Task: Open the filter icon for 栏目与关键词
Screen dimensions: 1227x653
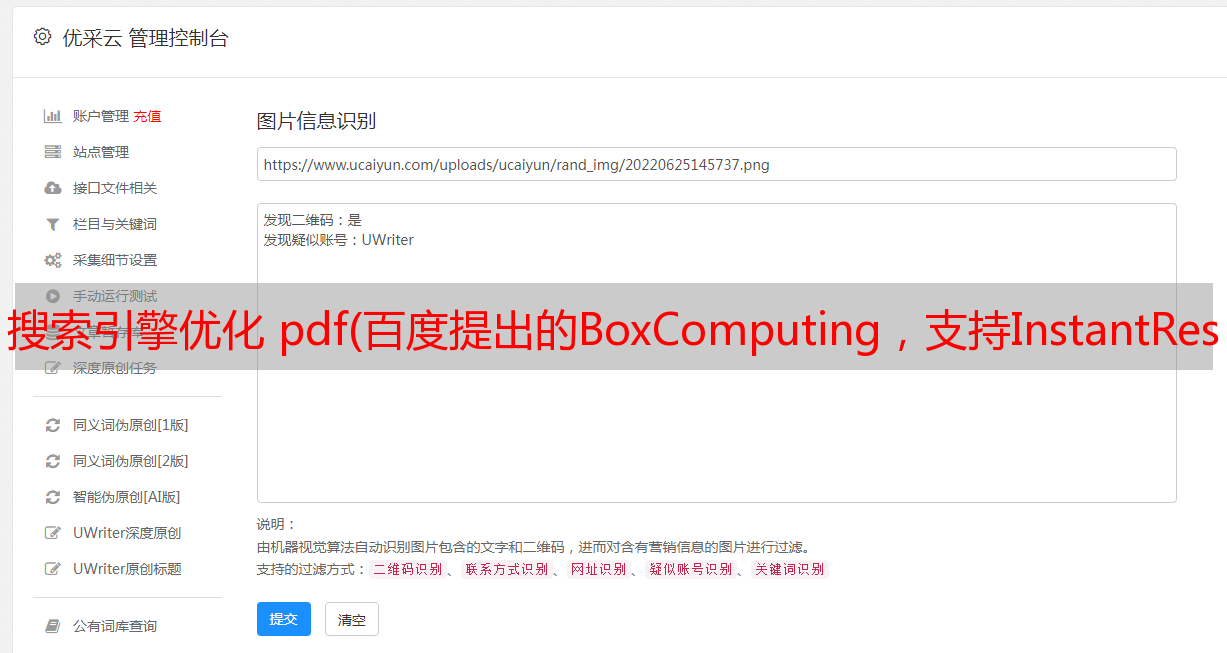Action: 53,224
